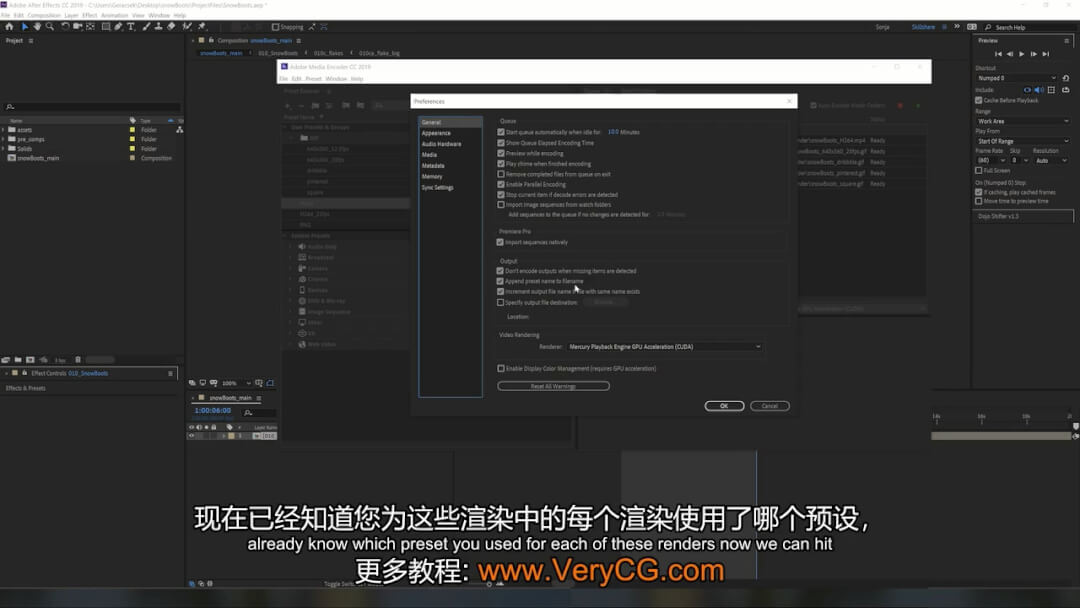Viewport: 1080px width, 608px height.
Task: Select the Hand tool
Action: pyautogui.click(x=37, y=27)
